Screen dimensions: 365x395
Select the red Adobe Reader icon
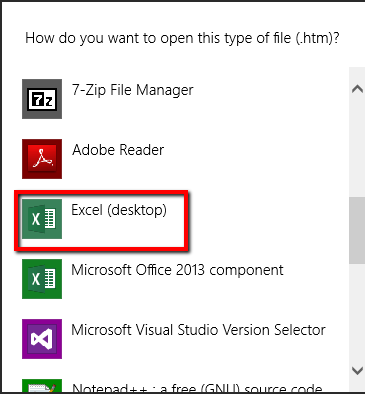coord(42,159)
